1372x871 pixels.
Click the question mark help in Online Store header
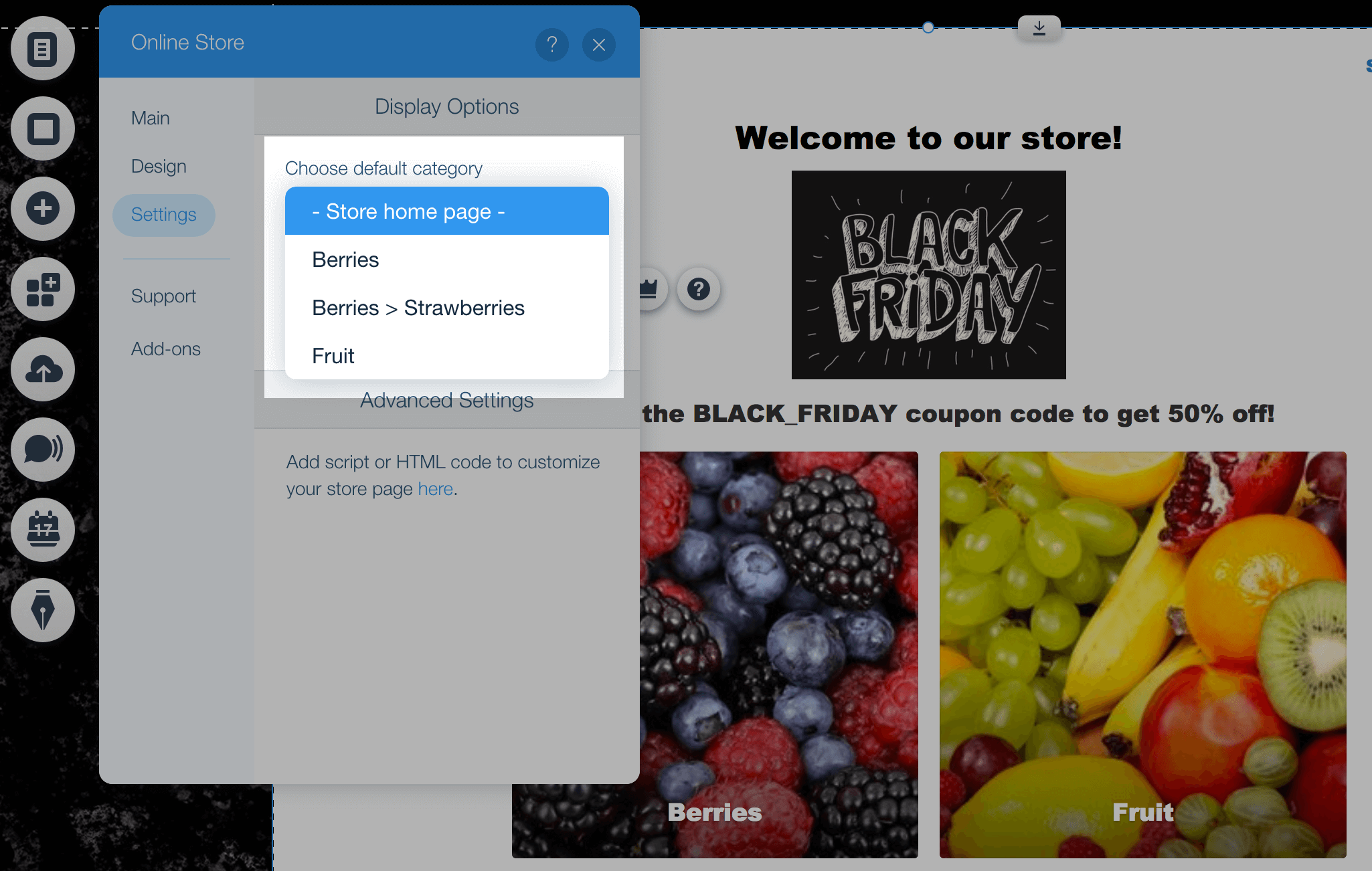(x=552, y=45)
